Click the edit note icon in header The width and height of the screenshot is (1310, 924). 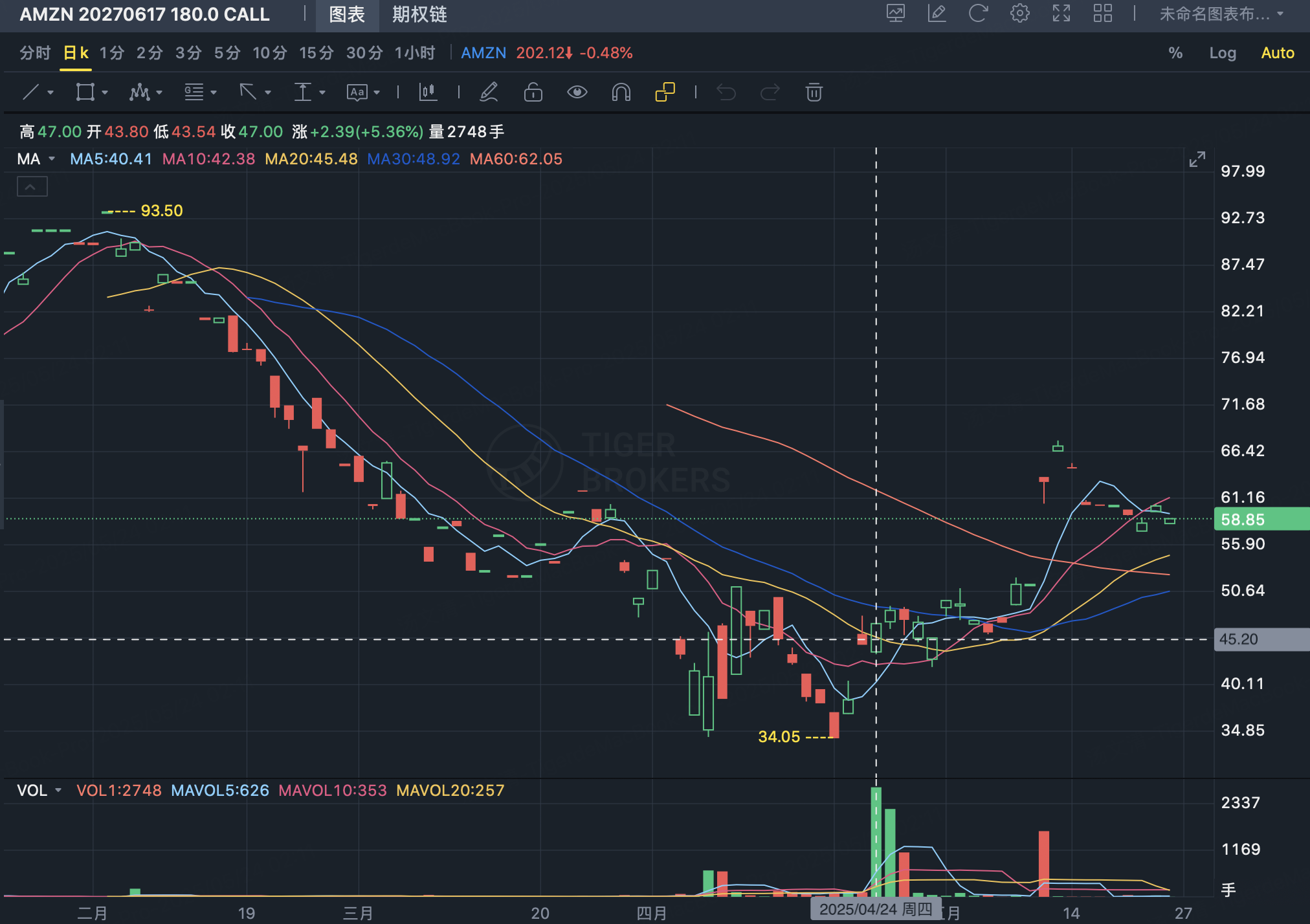pyautogui.click(x=937, y=14)
